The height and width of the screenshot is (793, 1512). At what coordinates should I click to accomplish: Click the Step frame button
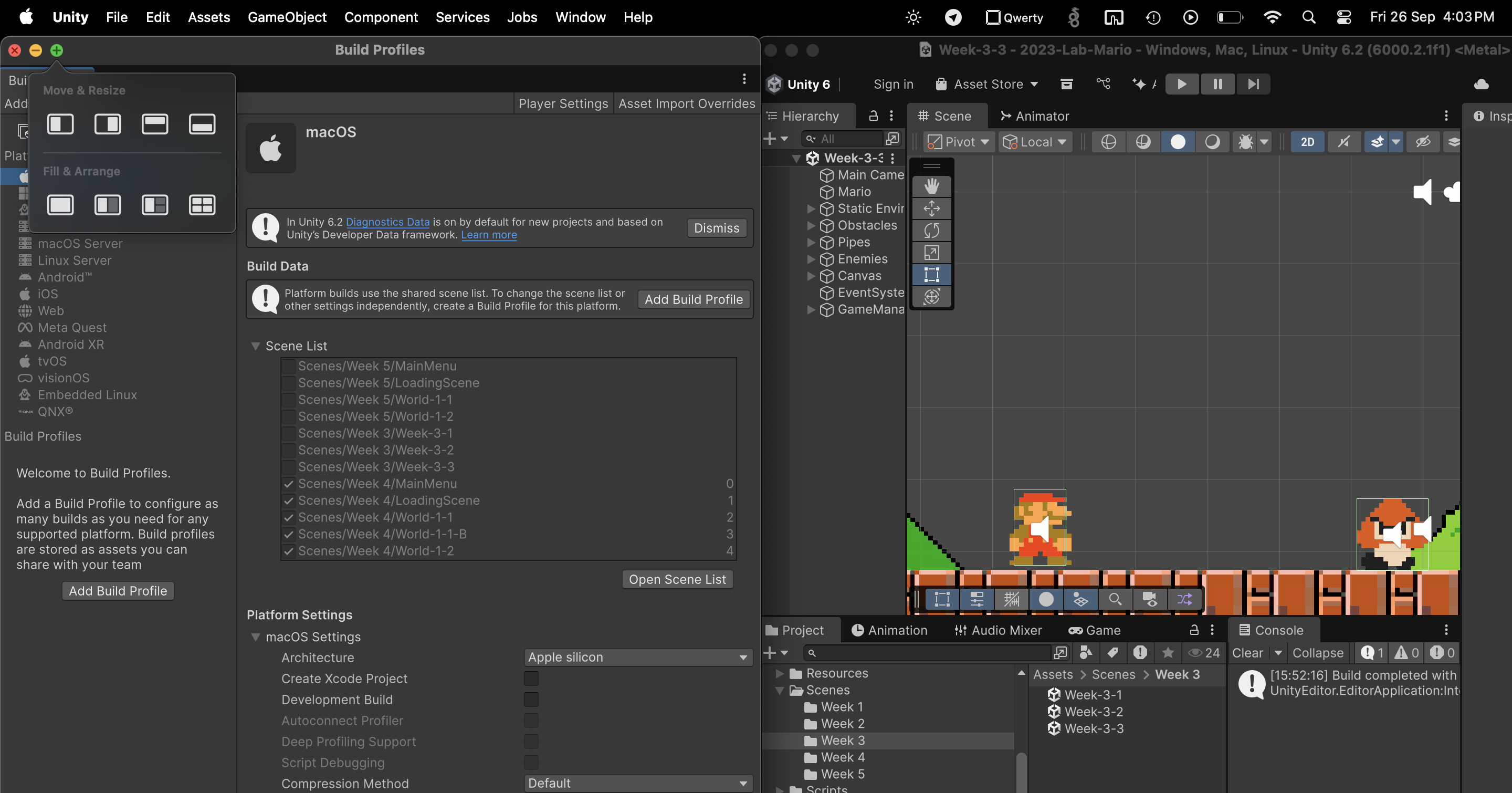pyautogui.click(x=1253, y=84)
